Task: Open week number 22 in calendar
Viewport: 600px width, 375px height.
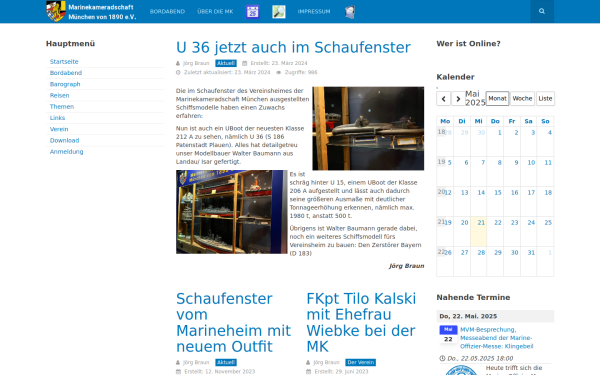Action: (441, 252)
